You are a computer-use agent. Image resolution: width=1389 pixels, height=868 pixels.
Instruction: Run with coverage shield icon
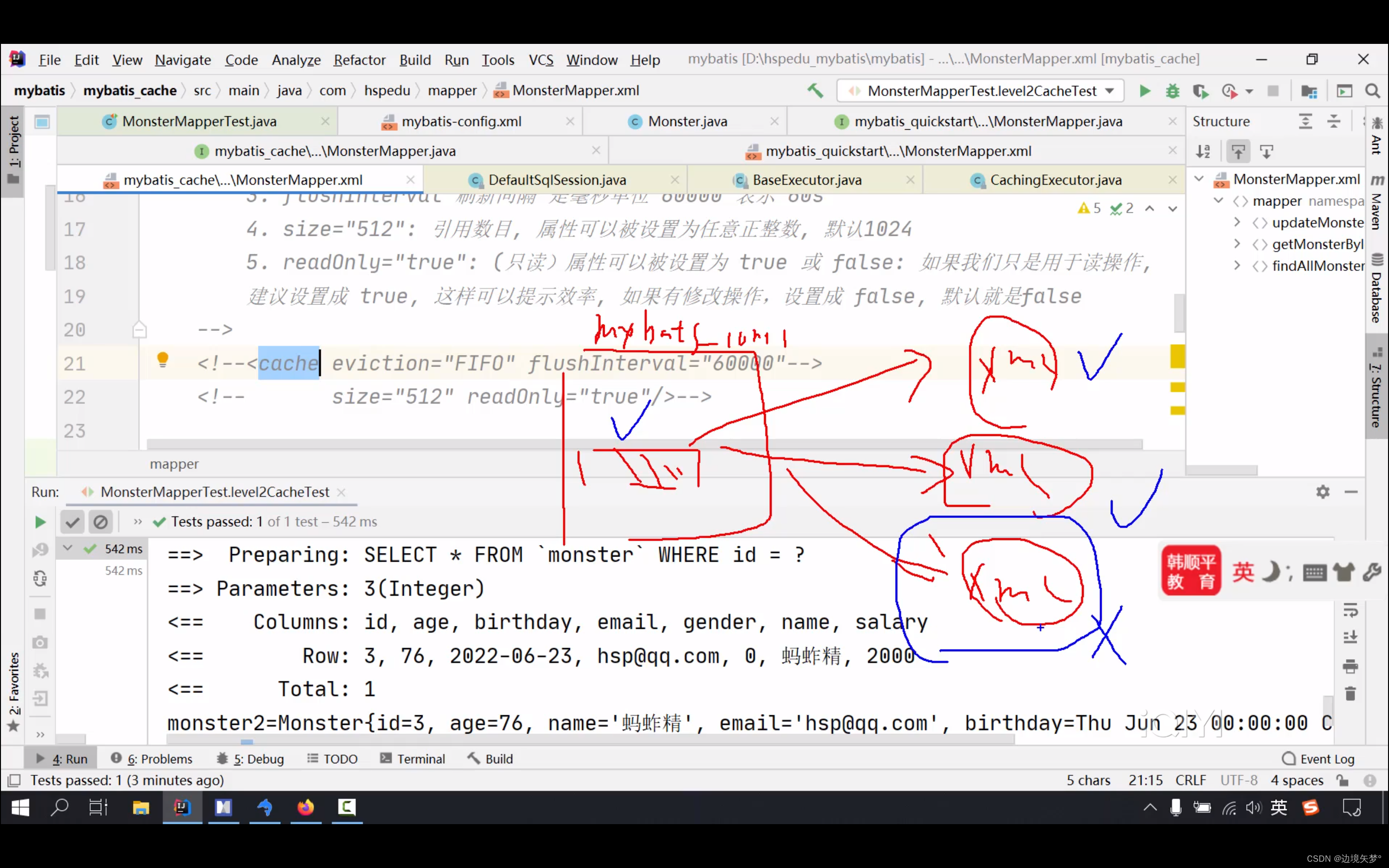pyautogui.click(x=1200, y=91)
